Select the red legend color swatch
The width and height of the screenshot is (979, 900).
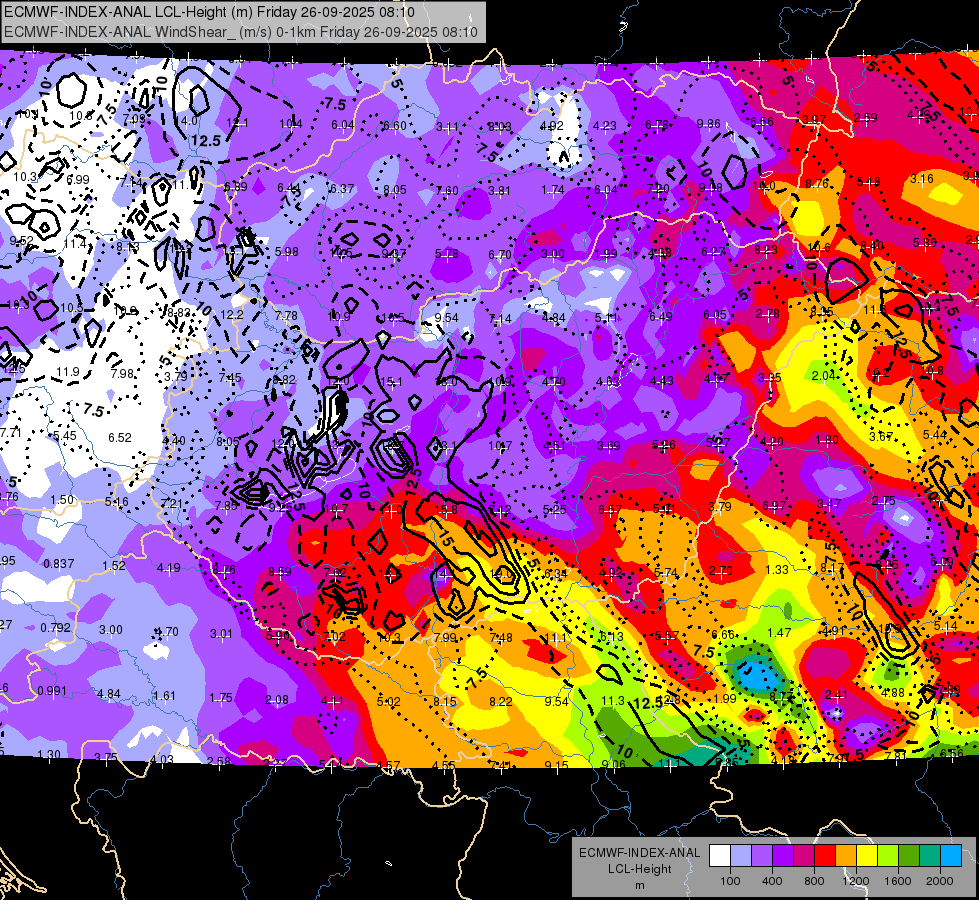pyautogui.click(x=825, y=856)
